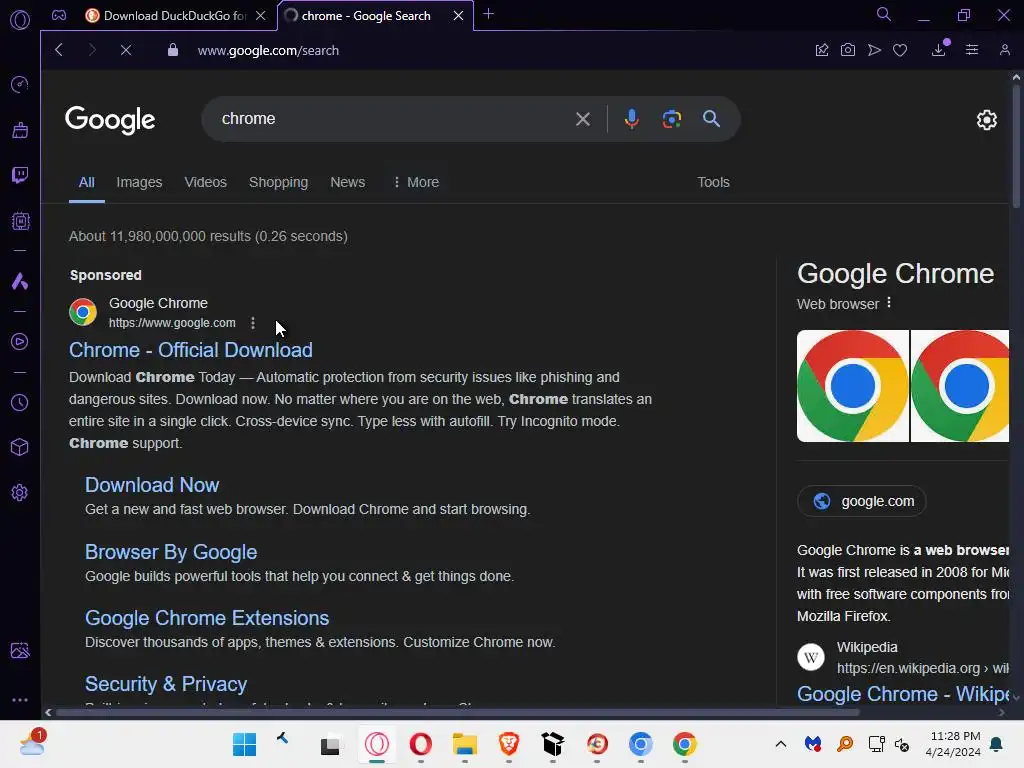Show hidden system tray icons chevron

point(780,744)
